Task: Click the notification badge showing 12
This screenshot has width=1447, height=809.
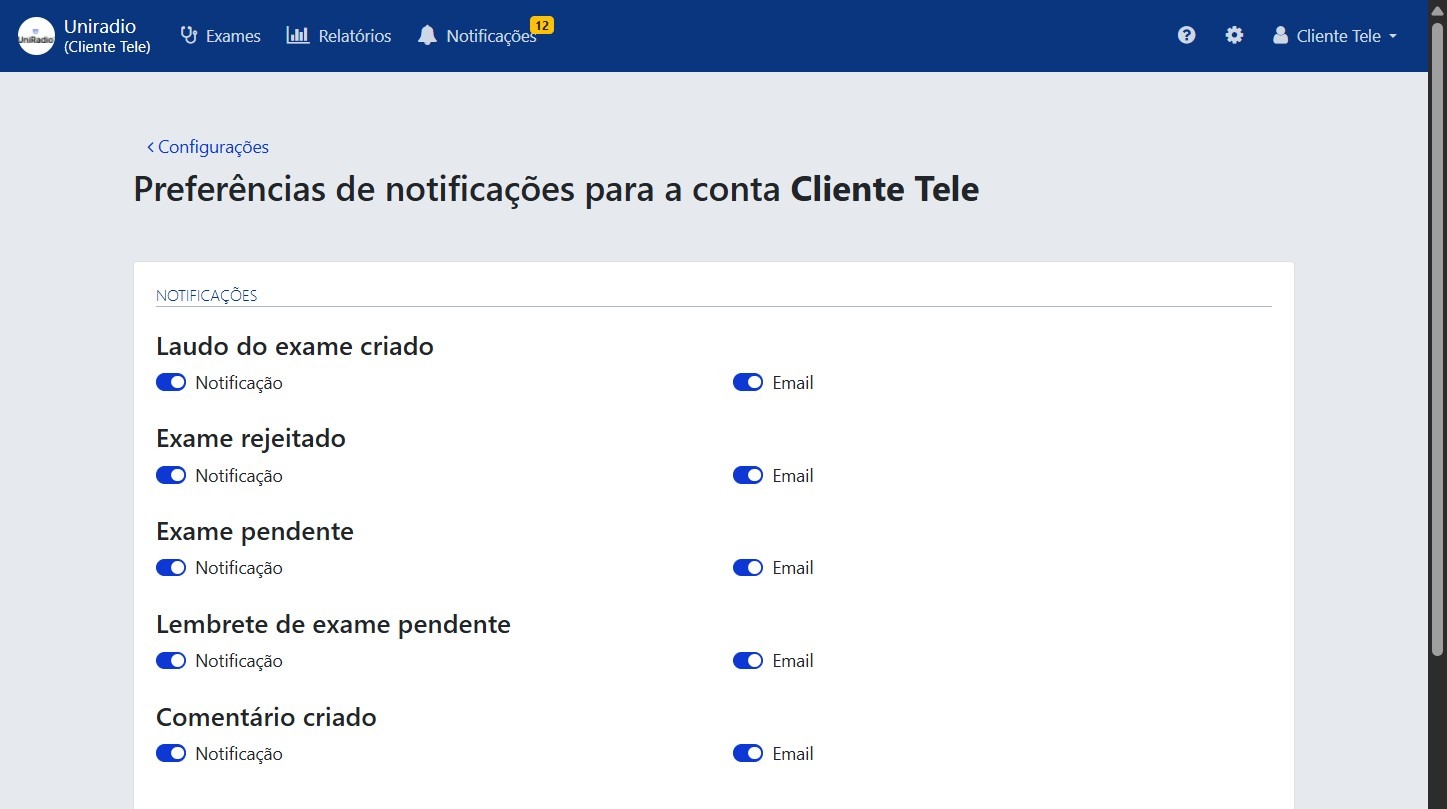Action: pyautogui.click(x=542, y=24)
